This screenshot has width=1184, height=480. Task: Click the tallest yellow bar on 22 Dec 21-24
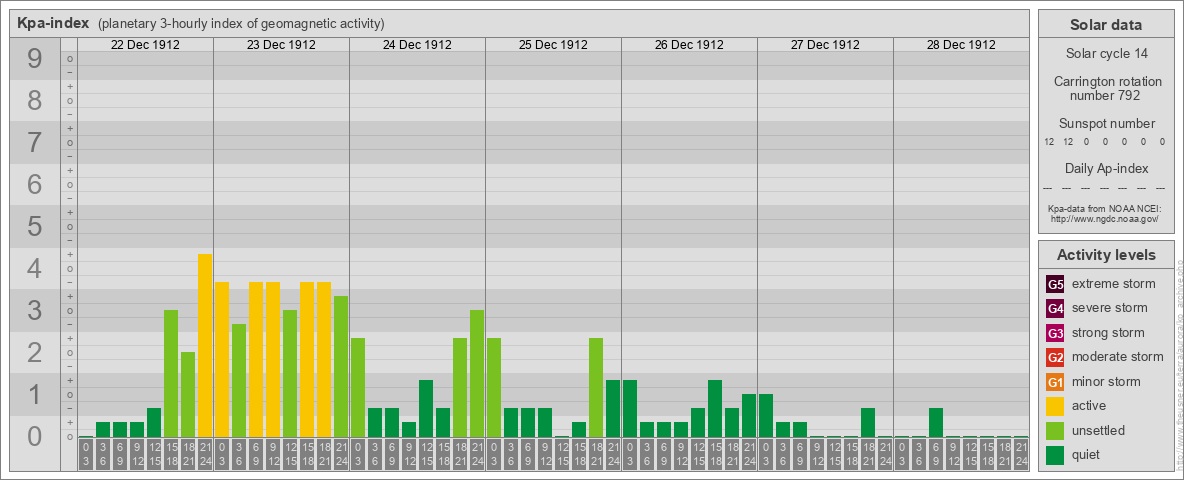click(205, 346)
